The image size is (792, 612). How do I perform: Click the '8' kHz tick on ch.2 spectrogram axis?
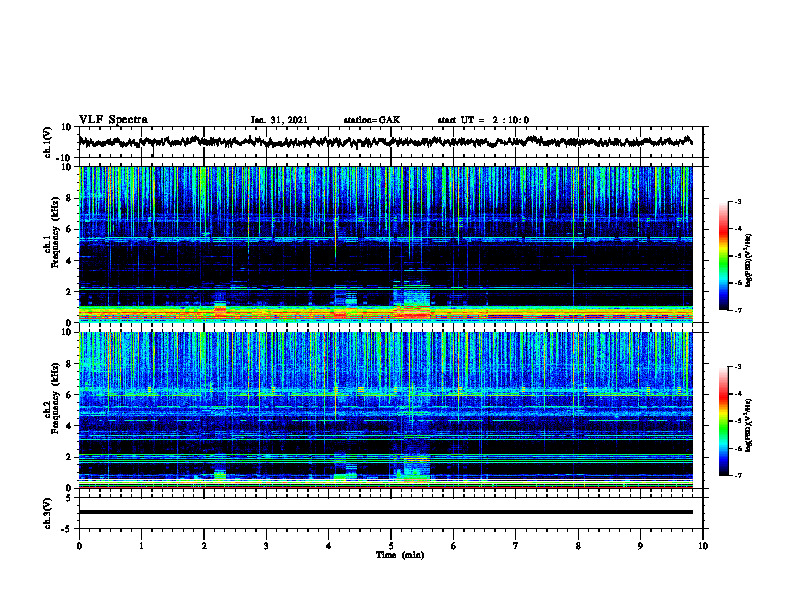pyautogui.click(x=69, y=364)
